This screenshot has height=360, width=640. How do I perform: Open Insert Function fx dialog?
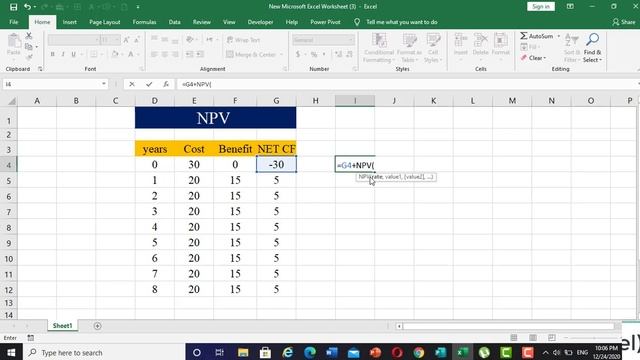pyautogui.click(x=166, y=84)
